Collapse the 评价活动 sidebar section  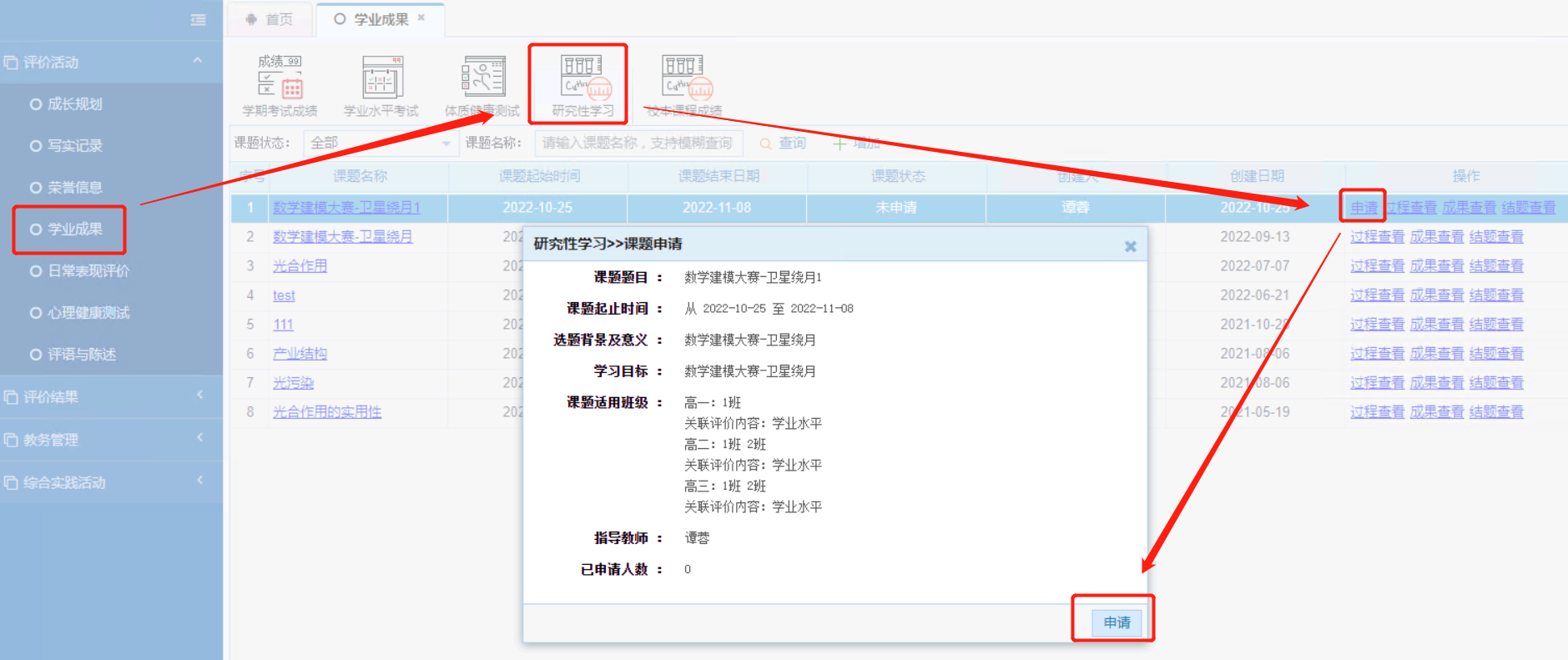(198, 61)
